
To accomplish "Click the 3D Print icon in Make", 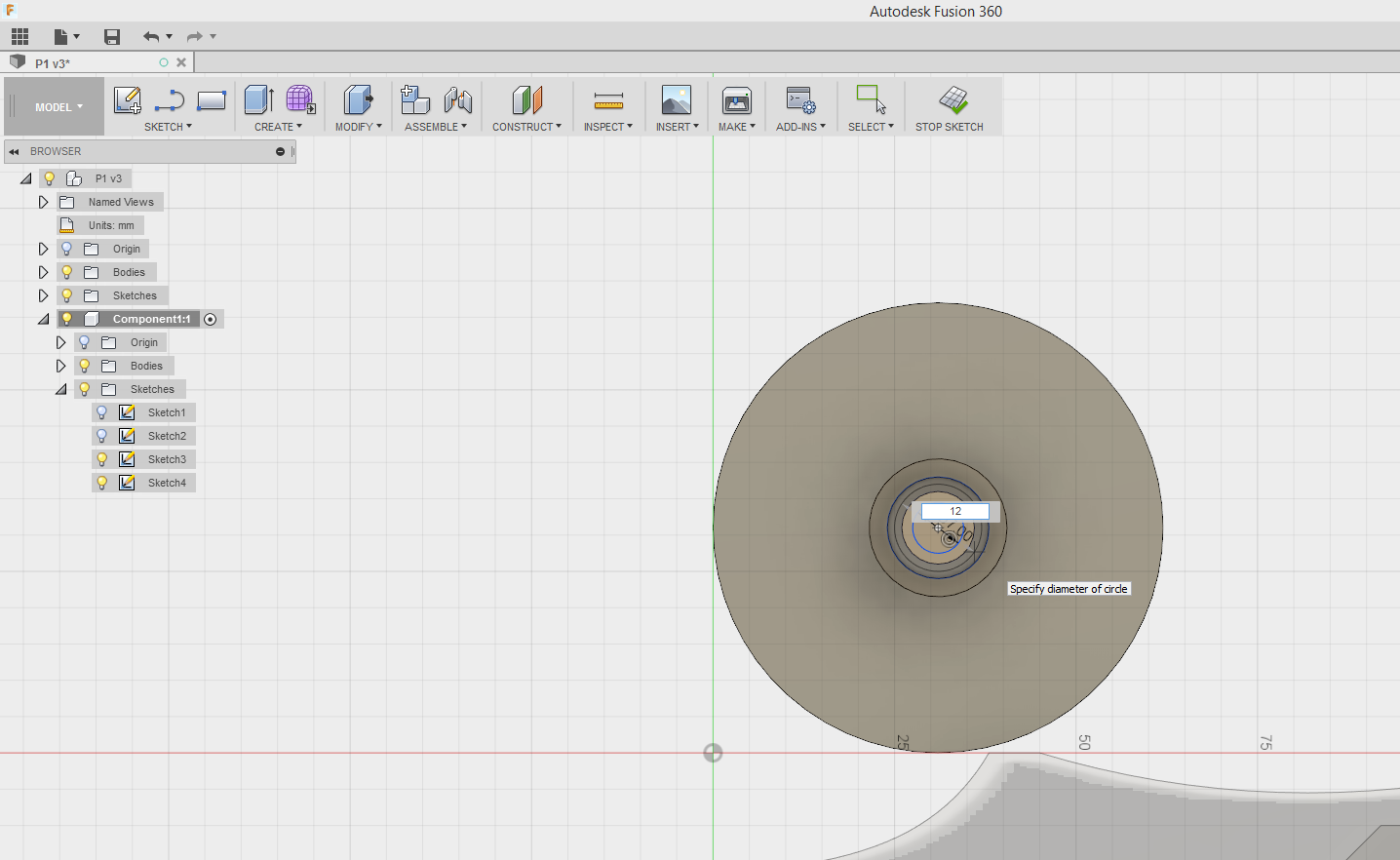I will [x=736, y=100].
